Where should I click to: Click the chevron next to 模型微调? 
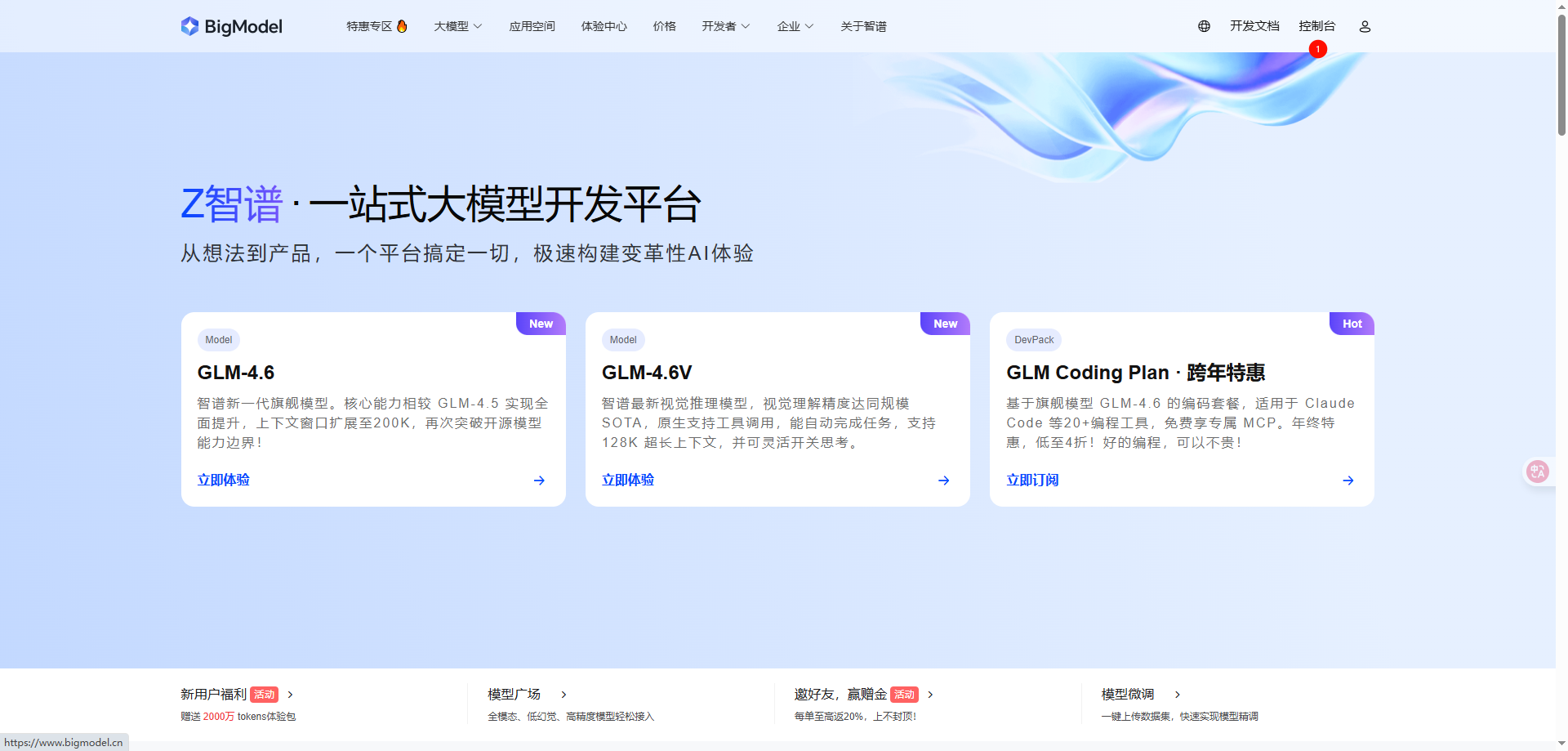click(x=1177, y=695)
